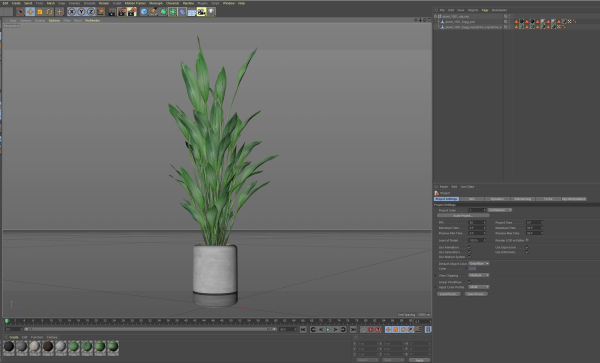Collapse top object in Object Manager tree

tap(435, 16)
